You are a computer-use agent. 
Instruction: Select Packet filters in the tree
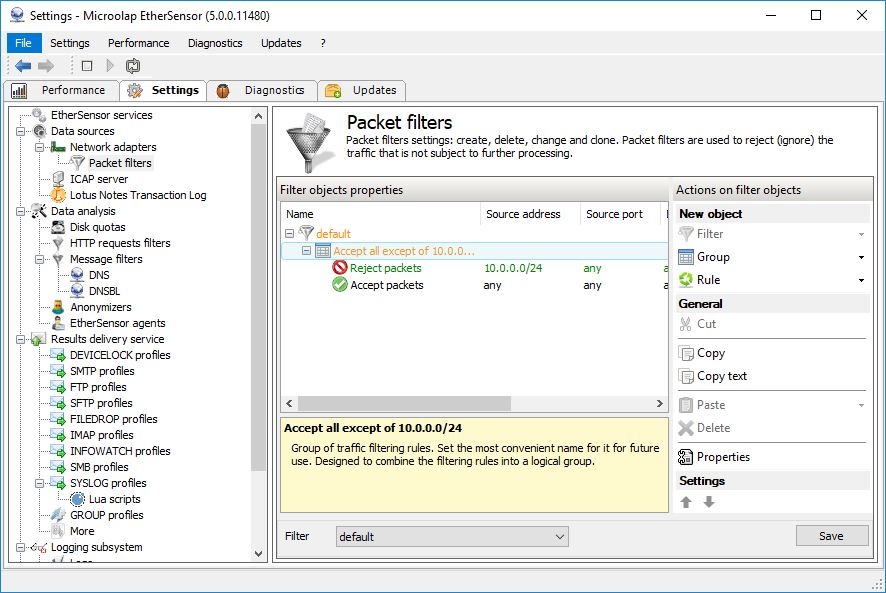(x=120, y=163)
